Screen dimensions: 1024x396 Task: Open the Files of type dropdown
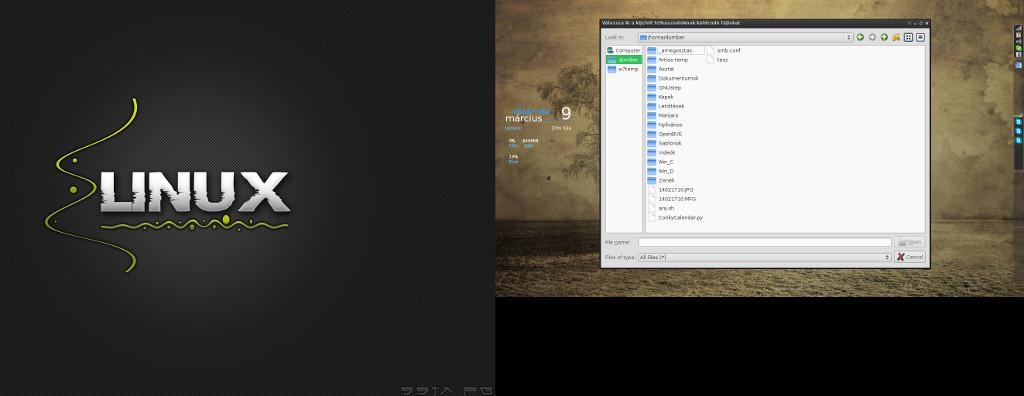tap(764, 257)
